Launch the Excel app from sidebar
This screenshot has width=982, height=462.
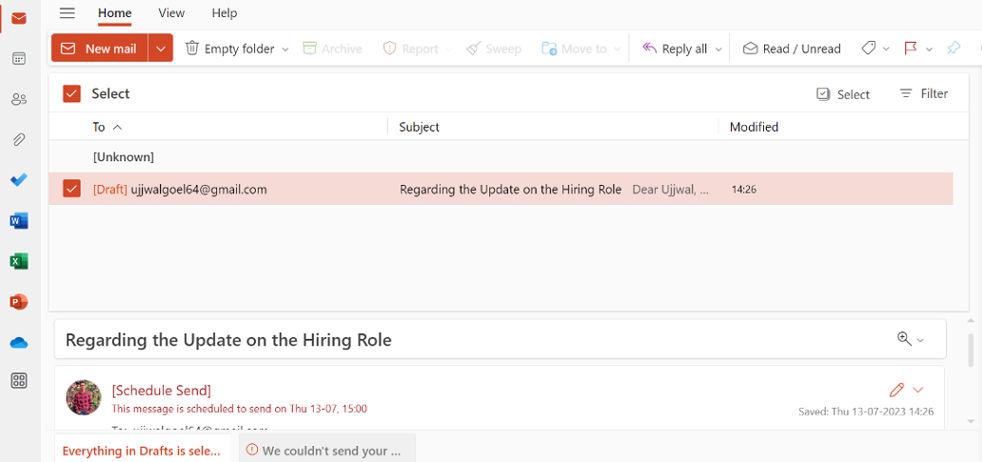point(19,261)
